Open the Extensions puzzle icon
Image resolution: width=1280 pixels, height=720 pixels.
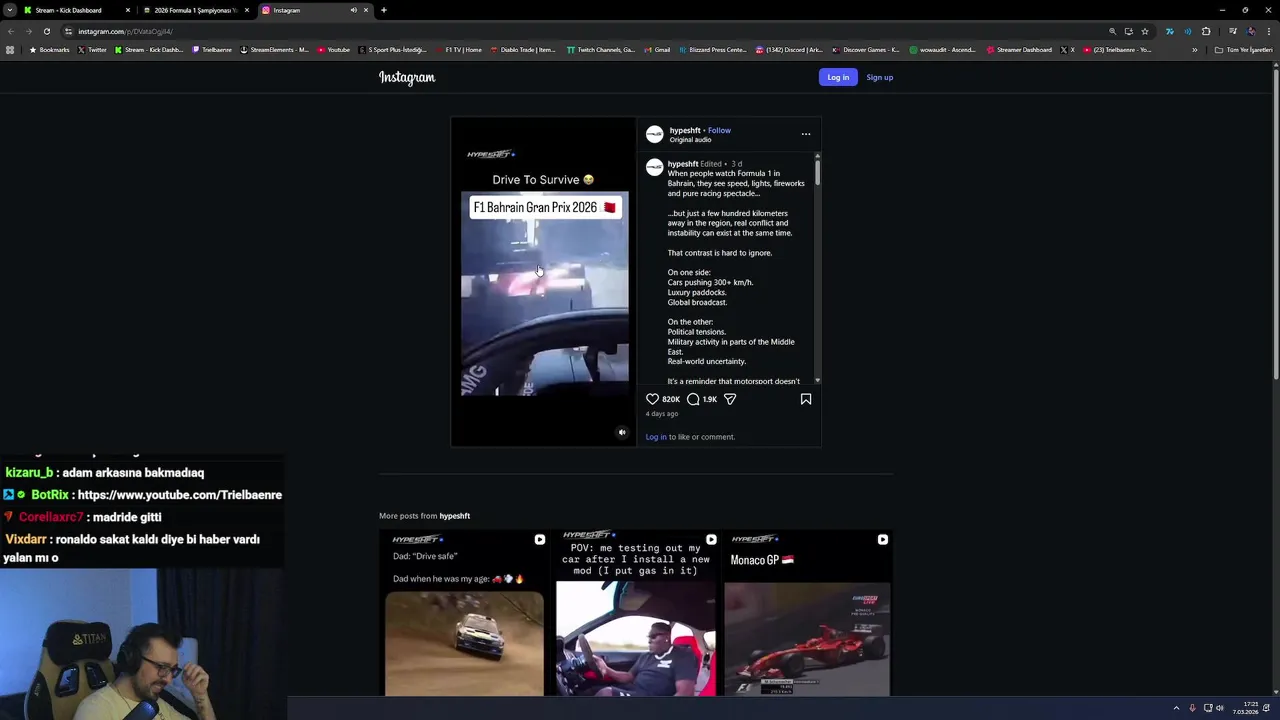(x=1206, y=31)
